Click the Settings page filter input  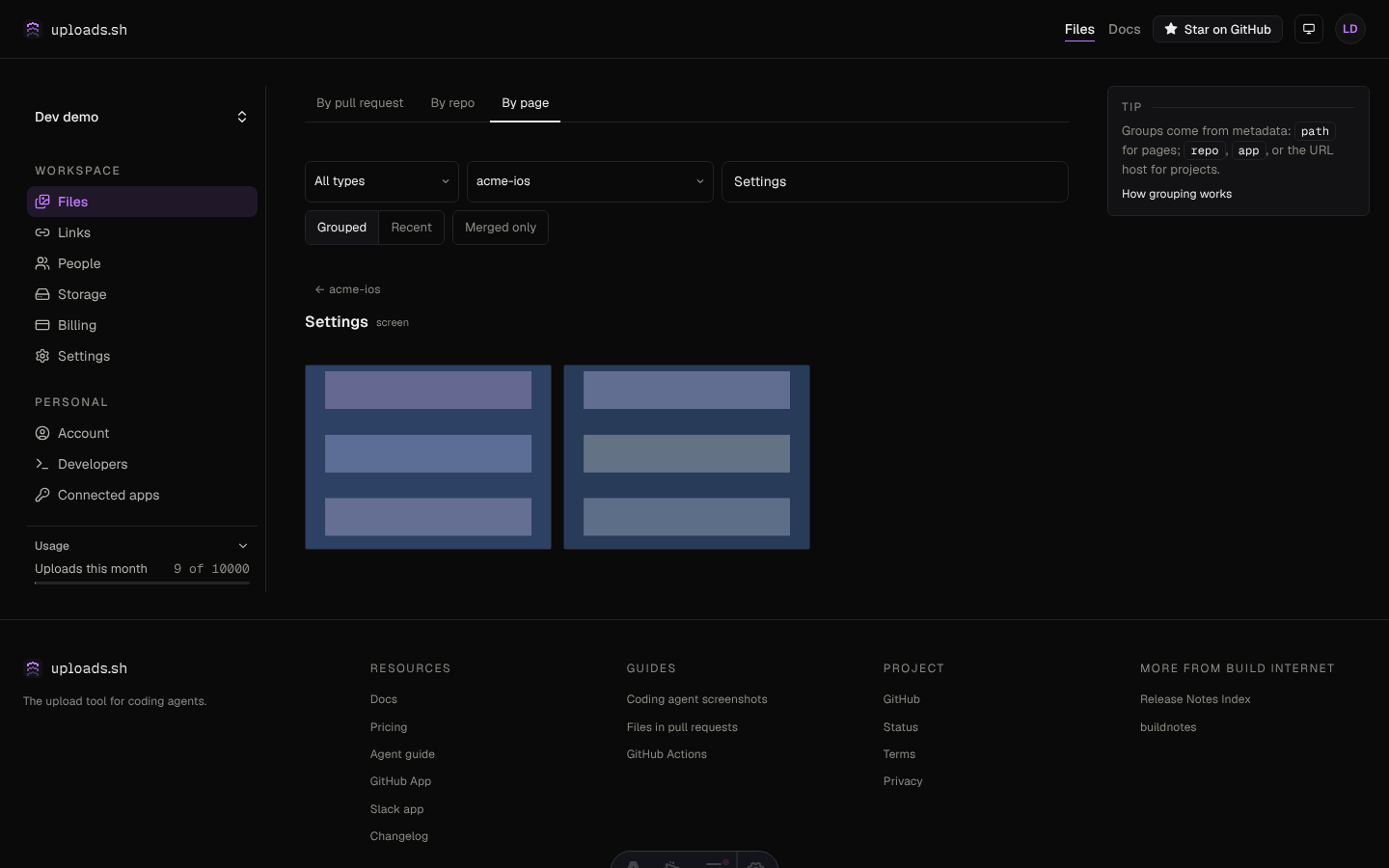895,181
